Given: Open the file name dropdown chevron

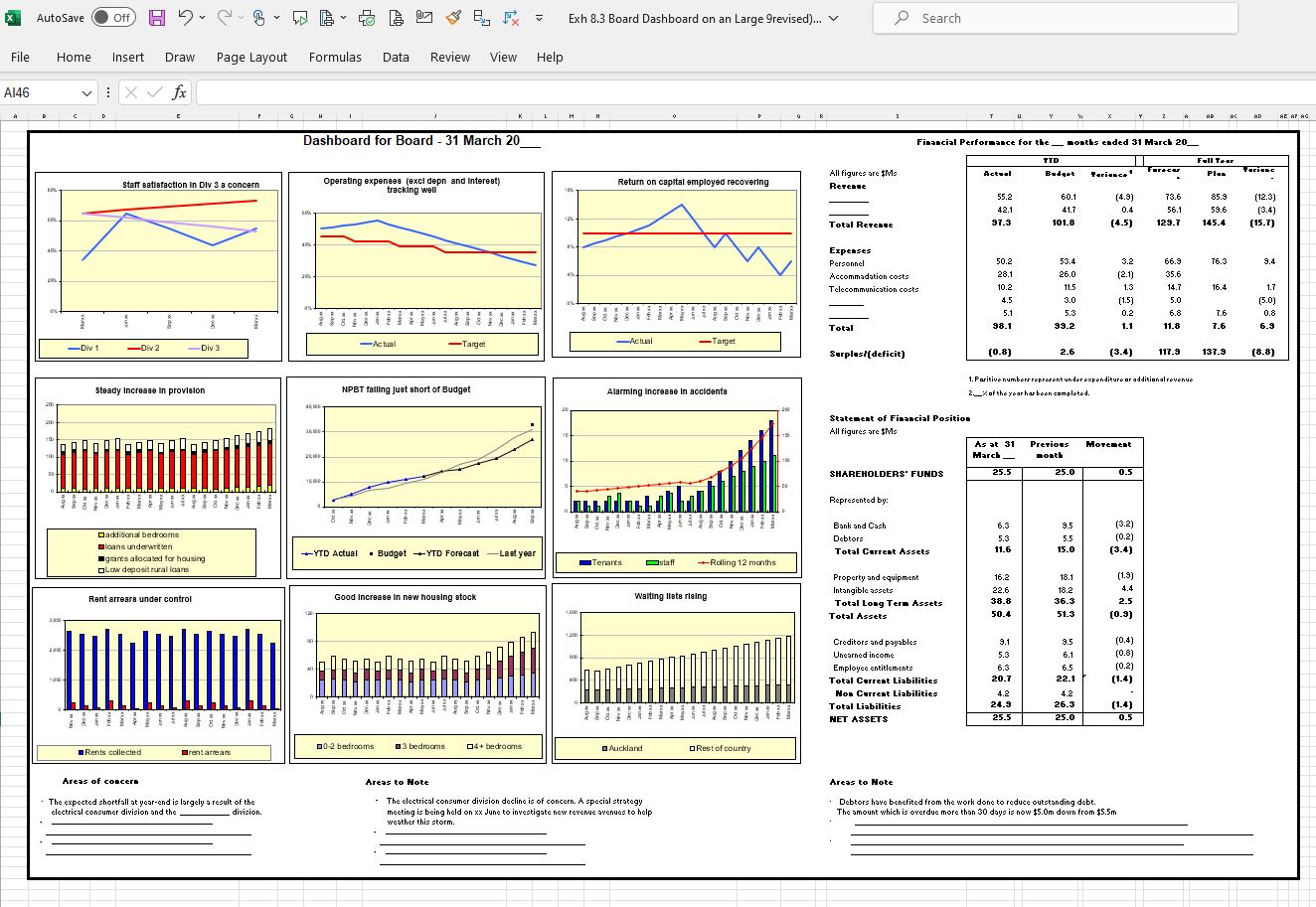Looking at the screenshot, I should [833, 18].
